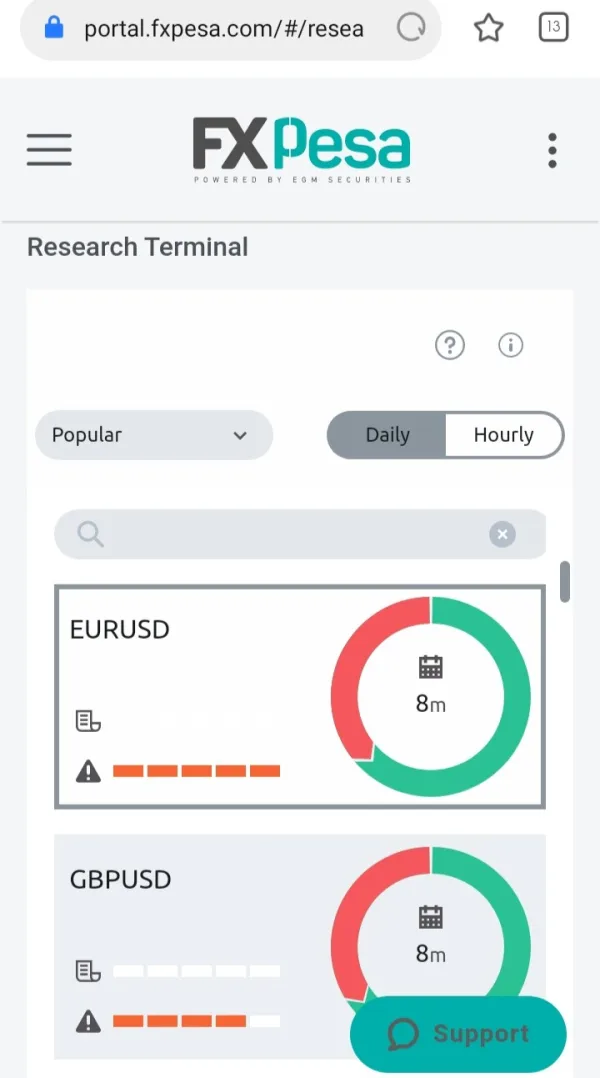Click the info circle icon
The height and width of the screenshot is (1078, 600).
pos(511,346)
